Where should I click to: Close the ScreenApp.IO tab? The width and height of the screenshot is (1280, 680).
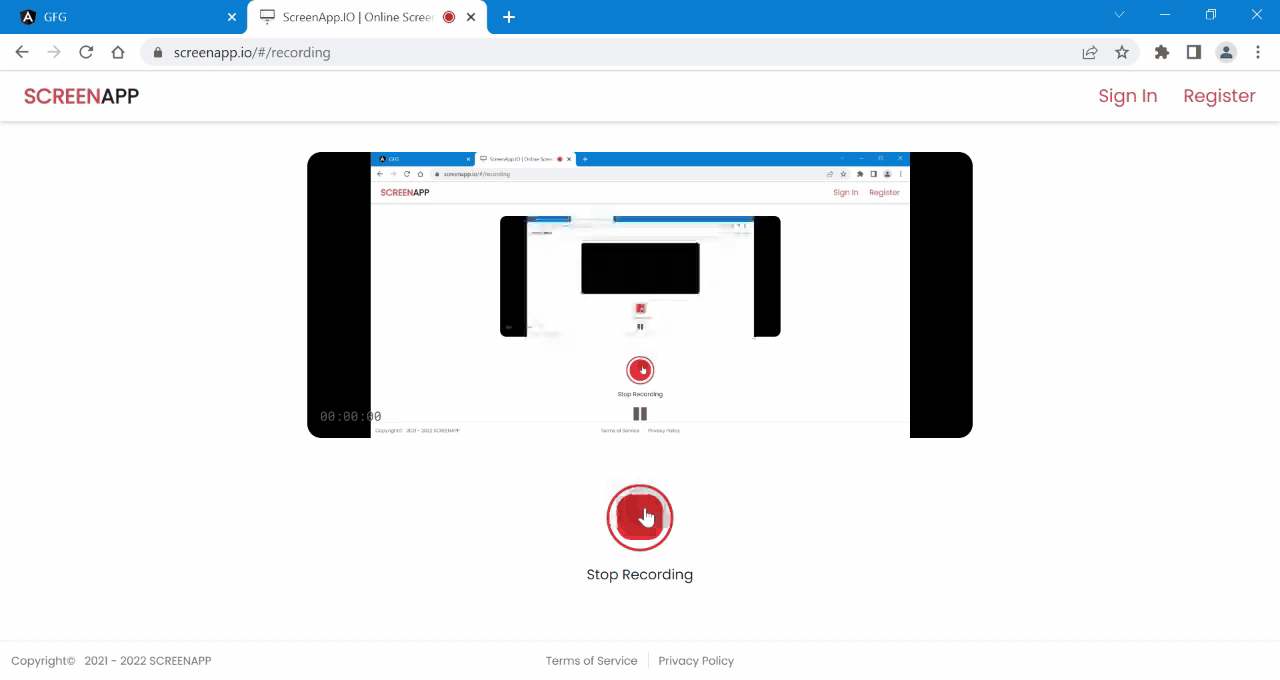point(471,17)
